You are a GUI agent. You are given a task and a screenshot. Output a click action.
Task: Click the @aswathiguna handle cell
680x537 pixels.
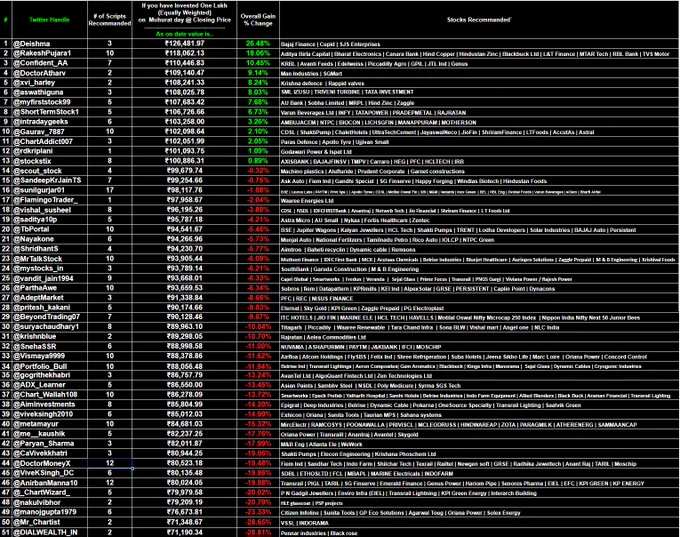(x=50, y=92)
